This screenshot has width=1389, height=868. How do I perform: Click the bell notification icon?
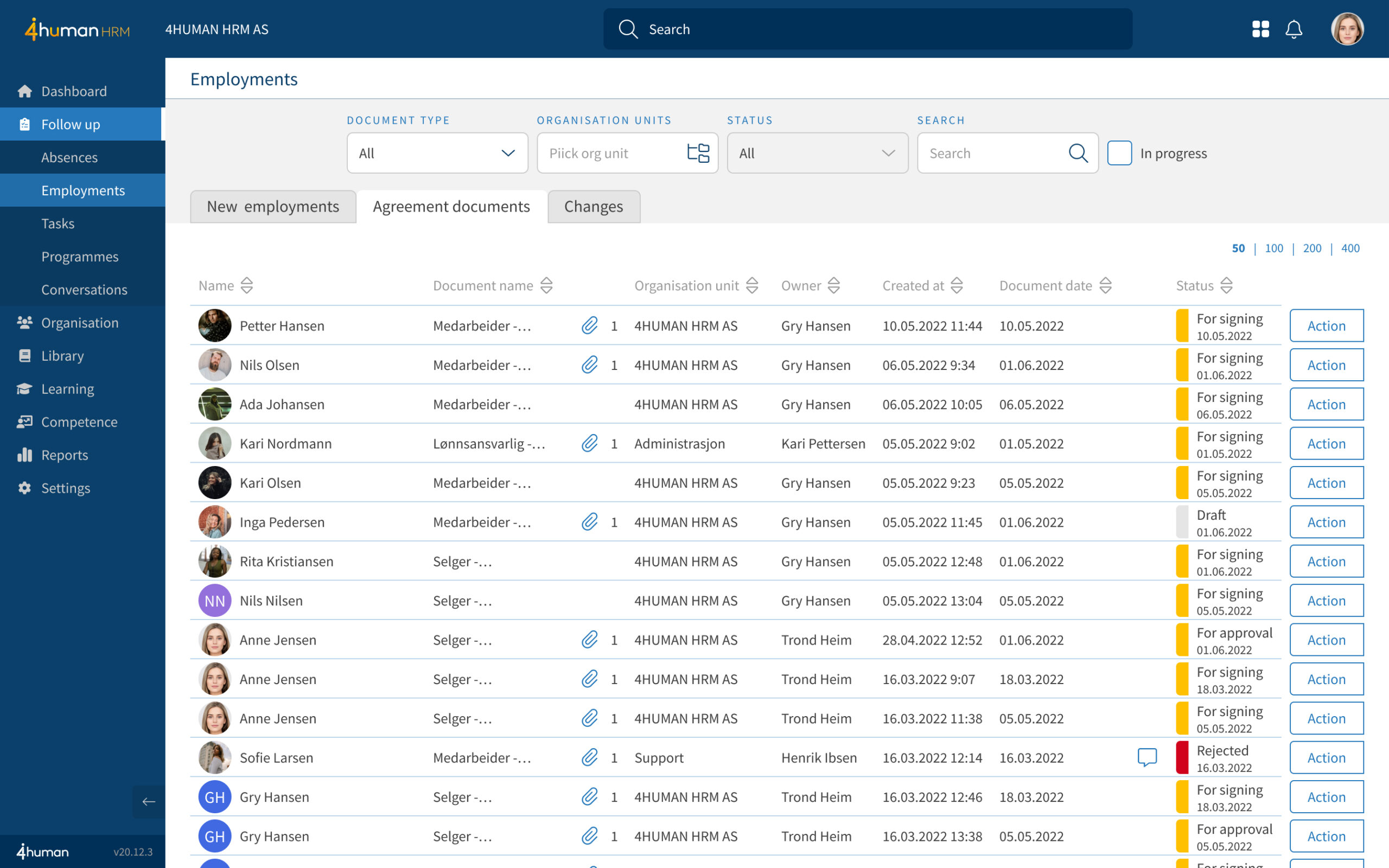[x=1294, y=29]
